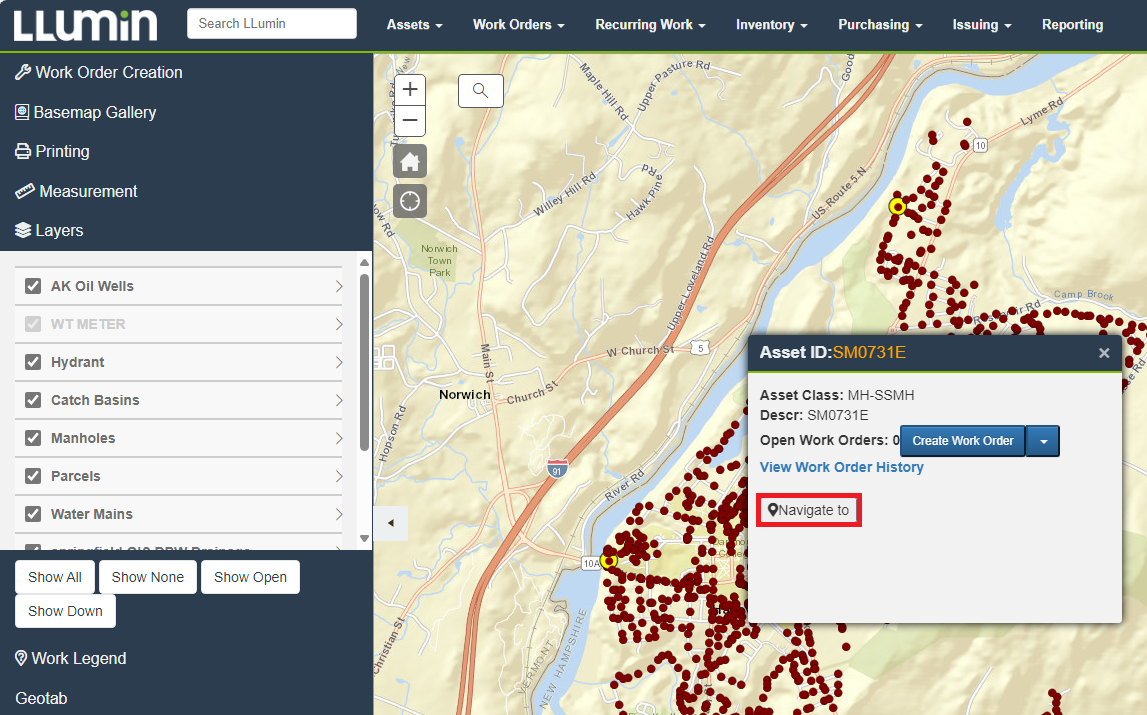This screenshot has height=715, width=1147.
Task: Click the layers list scrollbar
Action: [x=364, y=360]
